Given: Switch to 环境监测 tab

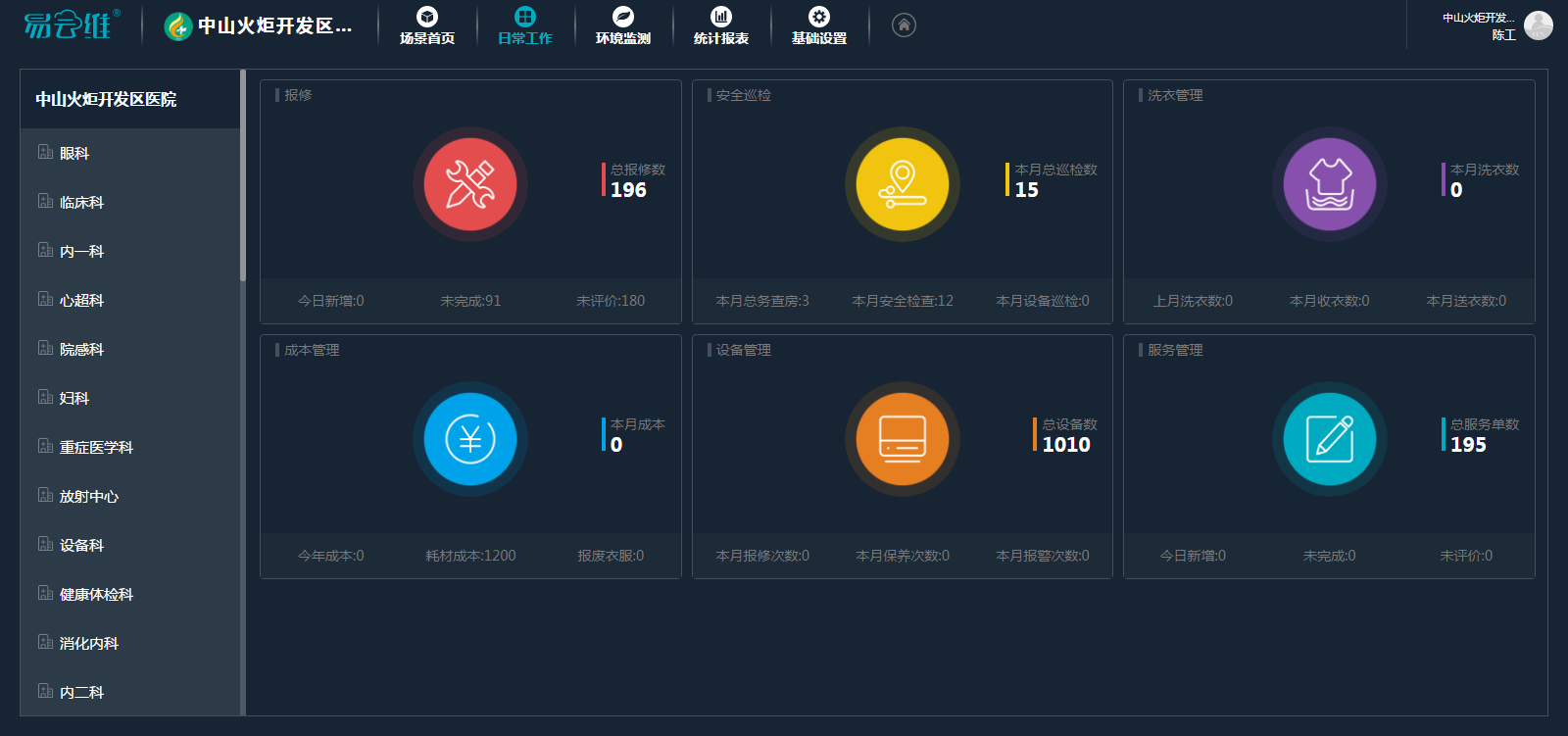Looking at the screenshot, I should pyautogui.click(x=623, y=26).
